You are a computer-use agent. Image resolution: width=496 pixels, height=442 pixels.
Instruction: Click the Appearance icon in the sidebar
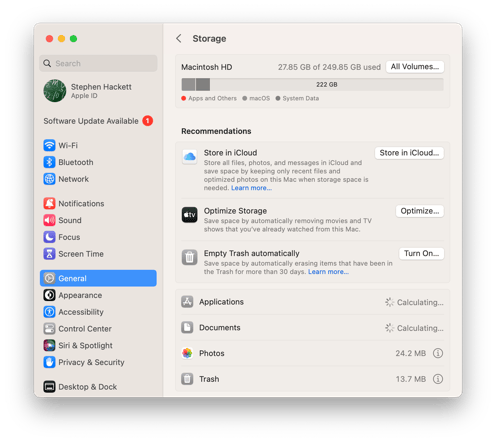coord(49,295)
